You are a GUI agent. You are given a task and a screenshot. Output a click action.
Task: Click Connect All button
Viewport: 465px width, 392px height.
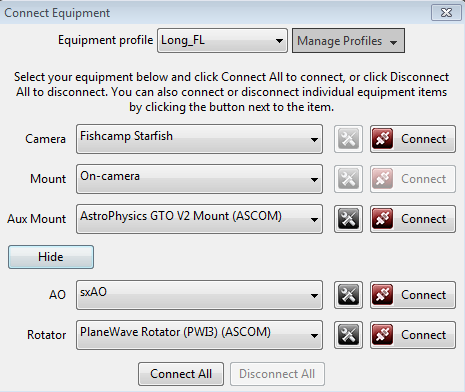click(181, 374)
